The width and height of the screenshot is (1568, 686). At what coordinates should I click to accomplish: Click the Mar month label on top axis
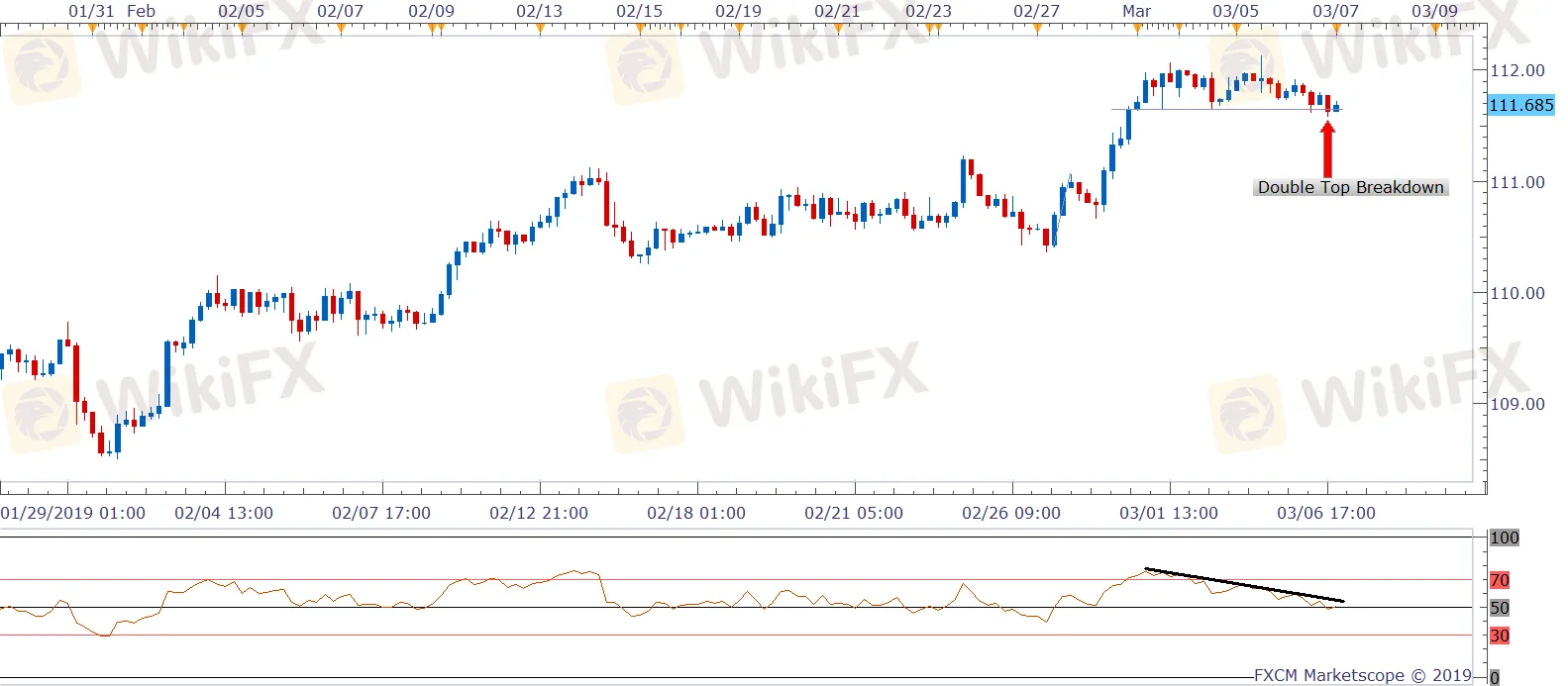pos(1137,11)
